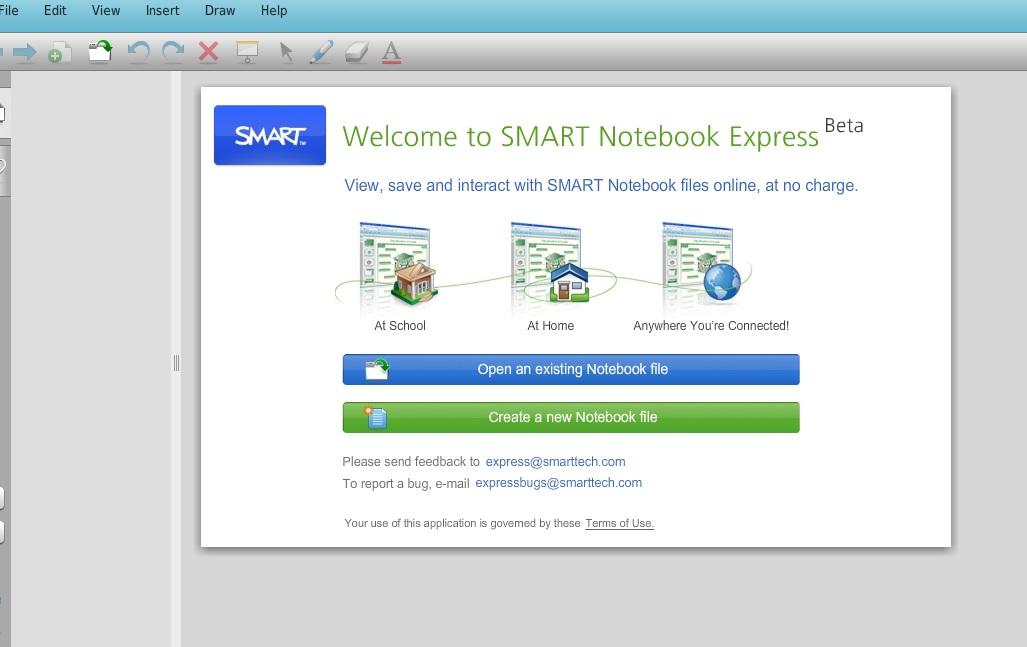1027x647 pixels.
Task: Click the 'View, save and interact' tagline
Action: click(601, 185)
